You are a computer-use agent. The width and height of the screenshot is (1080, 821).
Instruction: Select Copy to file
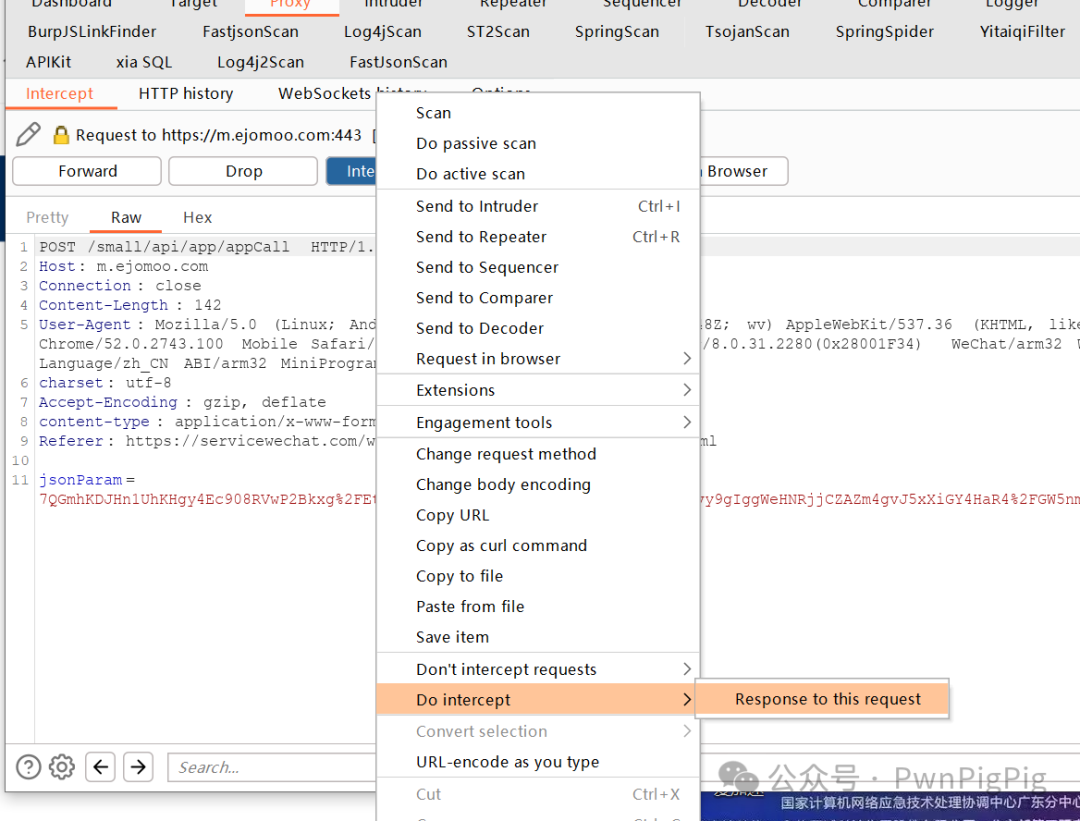tap(538, 576)
